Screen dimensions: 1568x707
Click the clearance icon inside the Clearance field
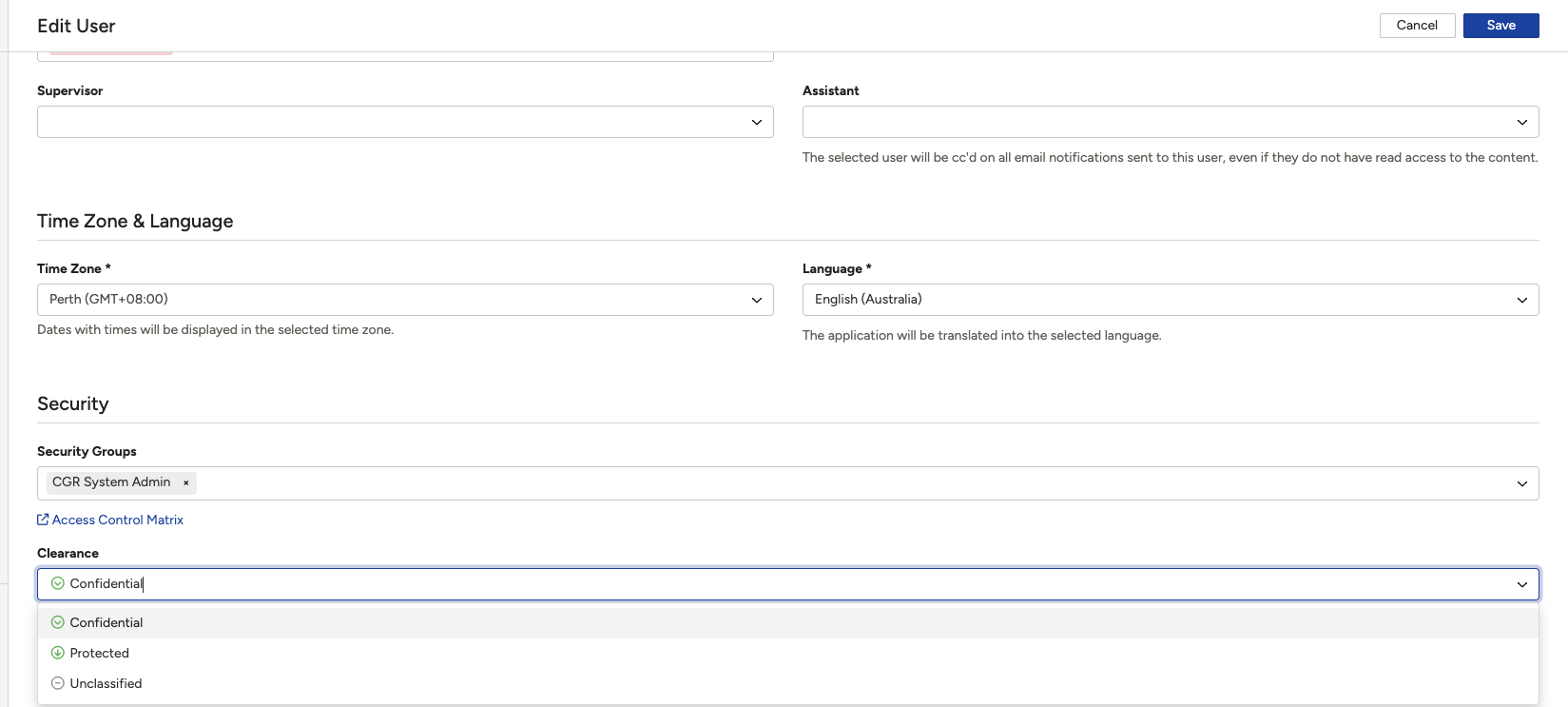coord(57,583)
